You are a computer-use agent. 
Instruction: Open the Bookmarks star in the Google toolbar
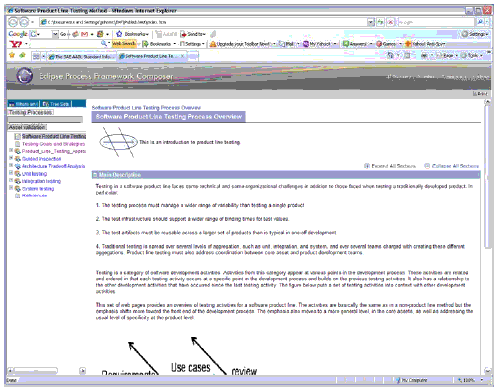(x=119, y=34)
